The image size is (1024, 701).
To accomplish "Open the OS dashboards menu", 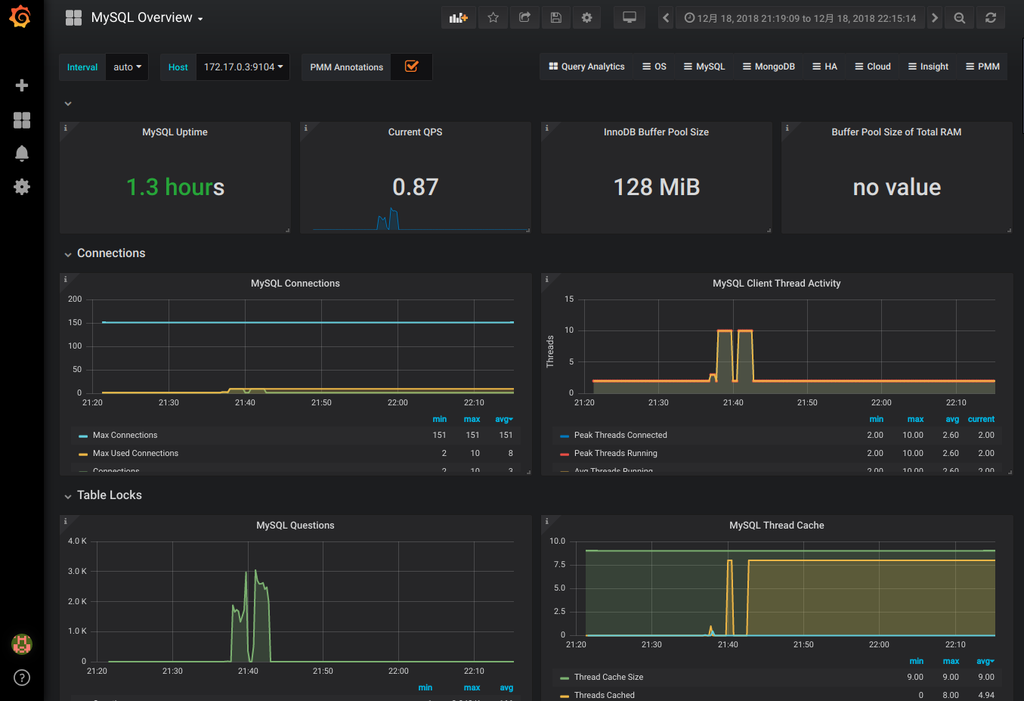I will point(654,67).
